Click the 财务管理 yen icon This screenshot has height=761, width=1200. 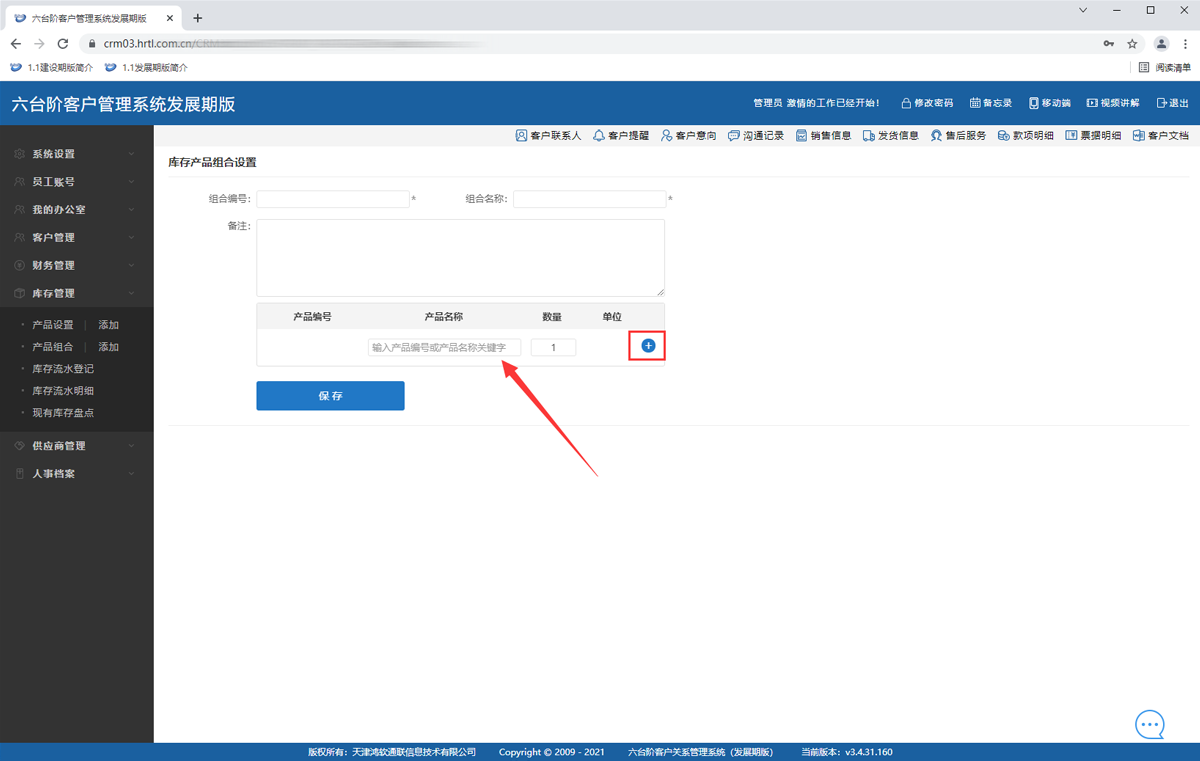(x=19, y=266)
